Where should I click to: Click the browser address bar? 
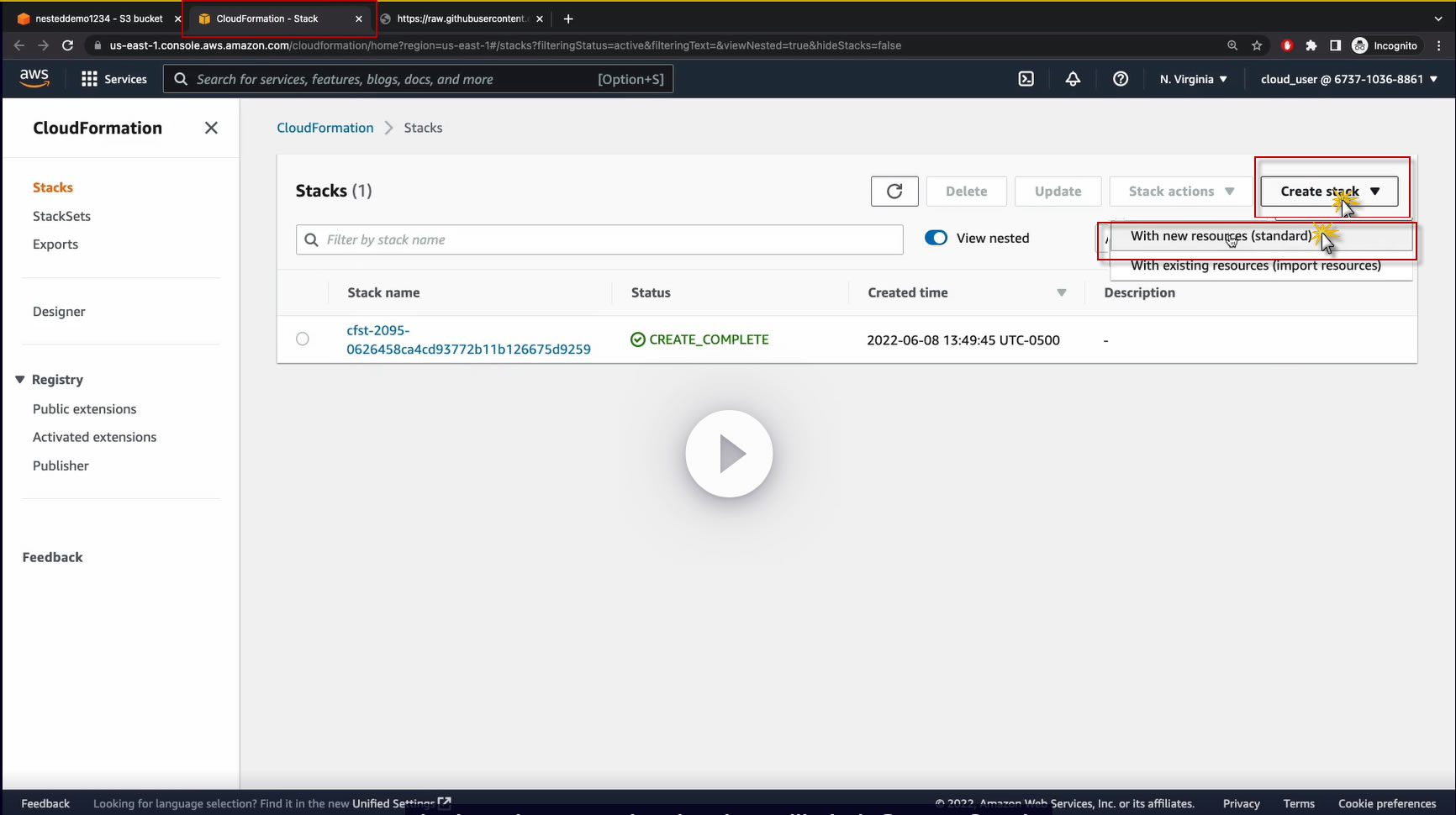(x=656, y=45)
